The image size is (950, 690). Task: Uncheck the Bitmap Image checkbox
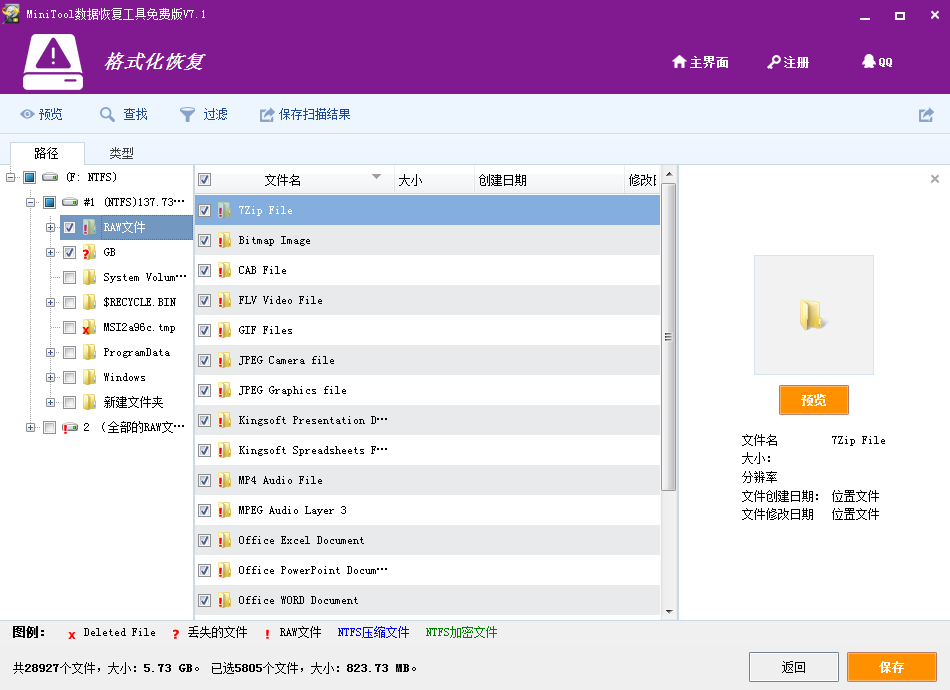205,241
